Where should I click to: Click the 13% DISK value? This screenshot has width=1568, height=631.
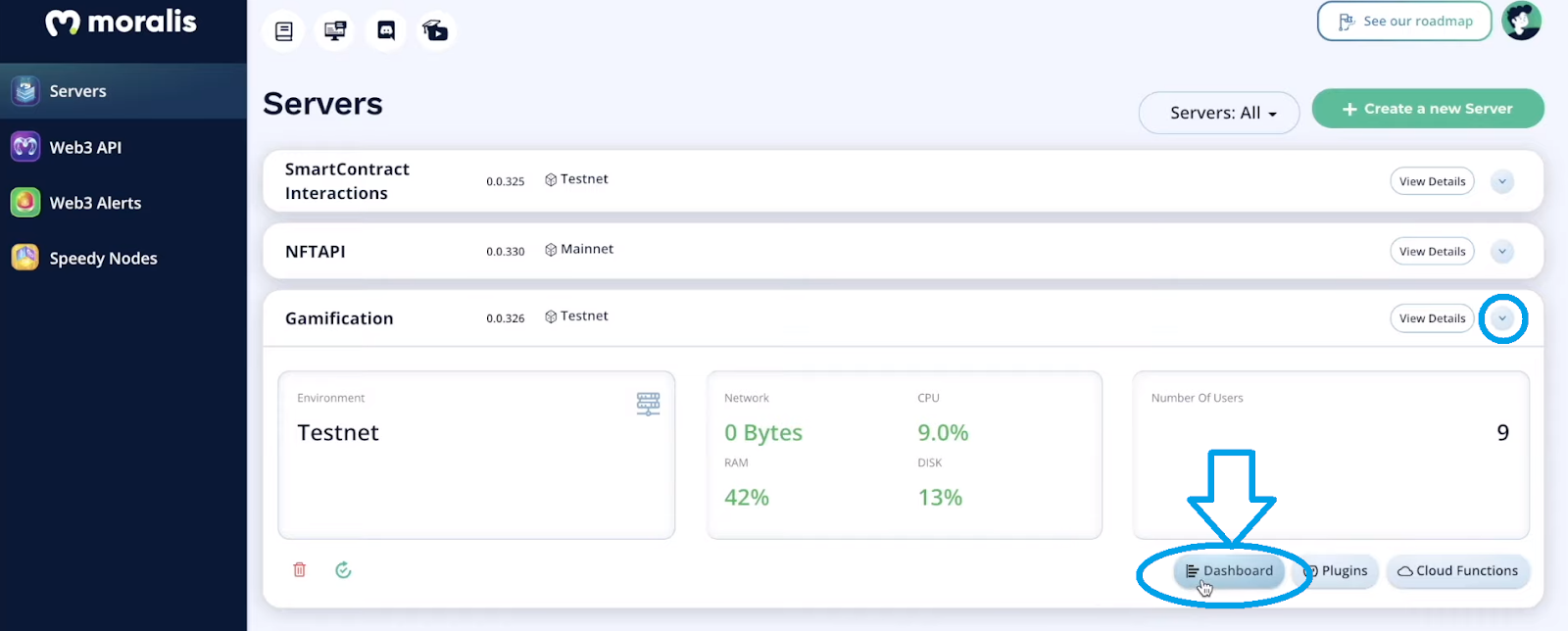(x=940, y=498)
